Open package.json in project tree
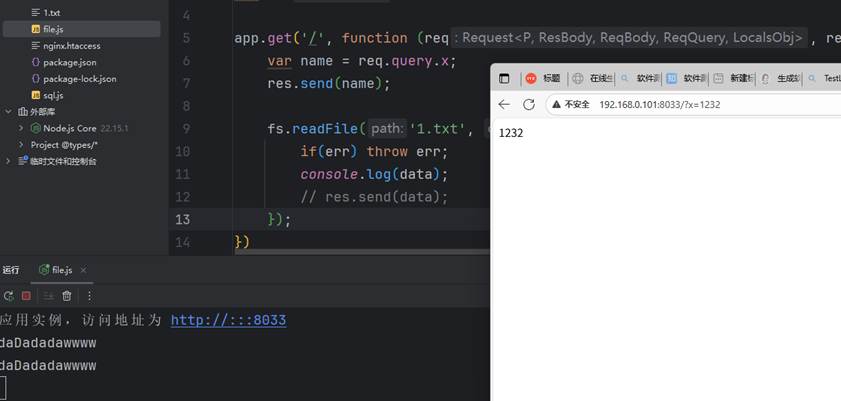 70,62
